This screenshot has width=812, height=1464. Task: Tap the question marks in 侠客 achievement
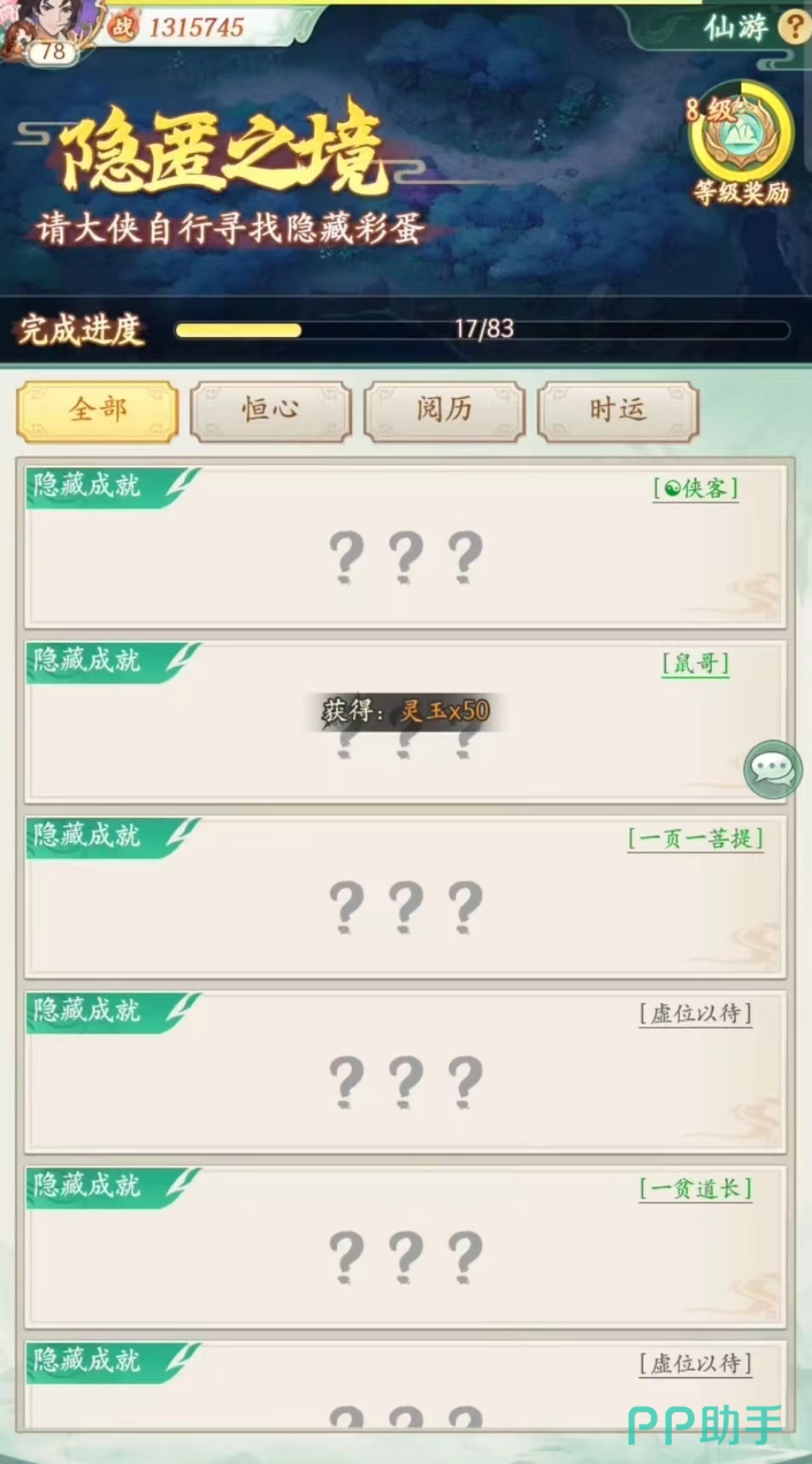pos(406,556)
